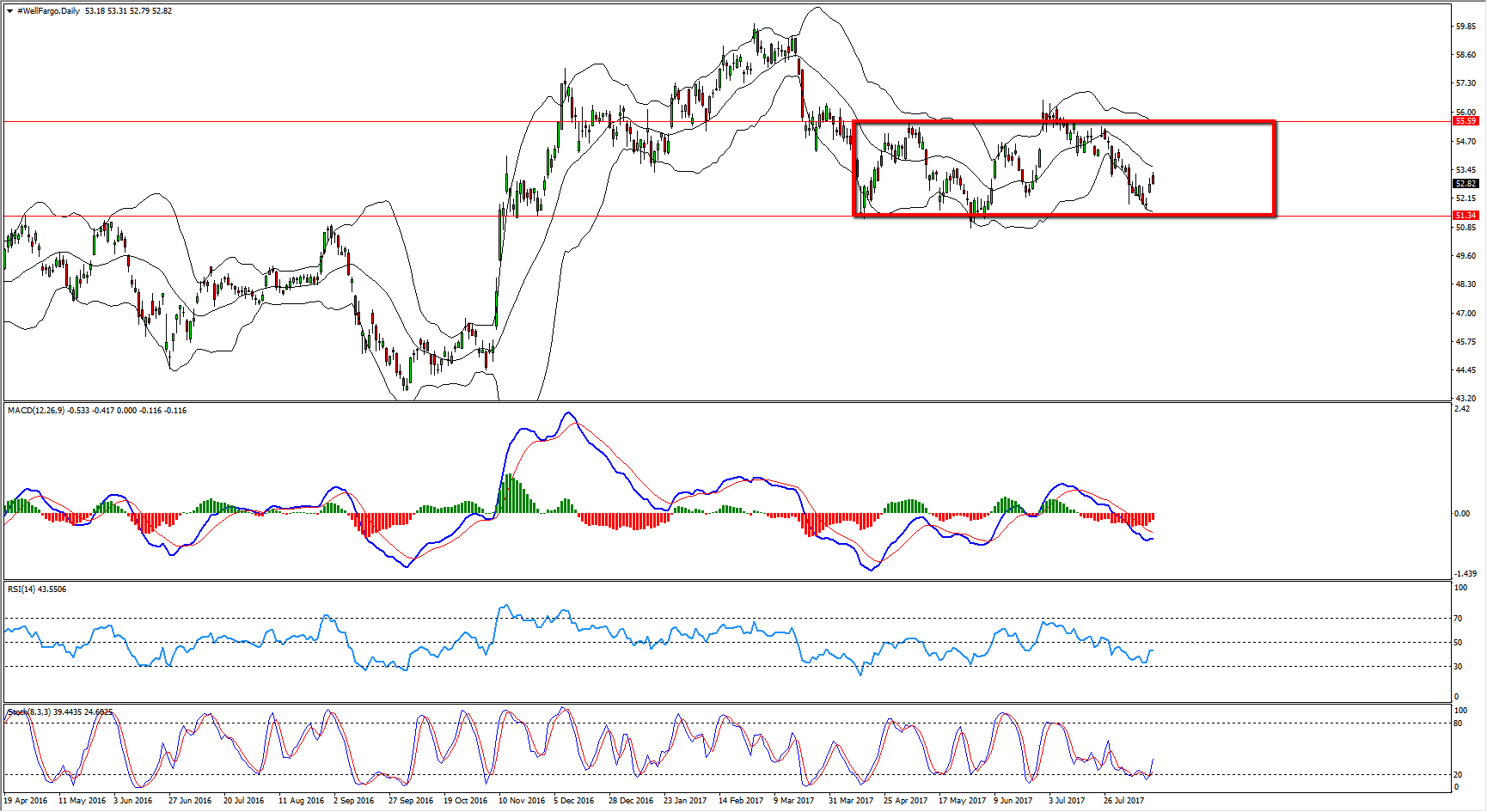This screenshot has height=812, width=1487.
Task: Select the 53.45 price axis value
Action: click(1466, 170)
